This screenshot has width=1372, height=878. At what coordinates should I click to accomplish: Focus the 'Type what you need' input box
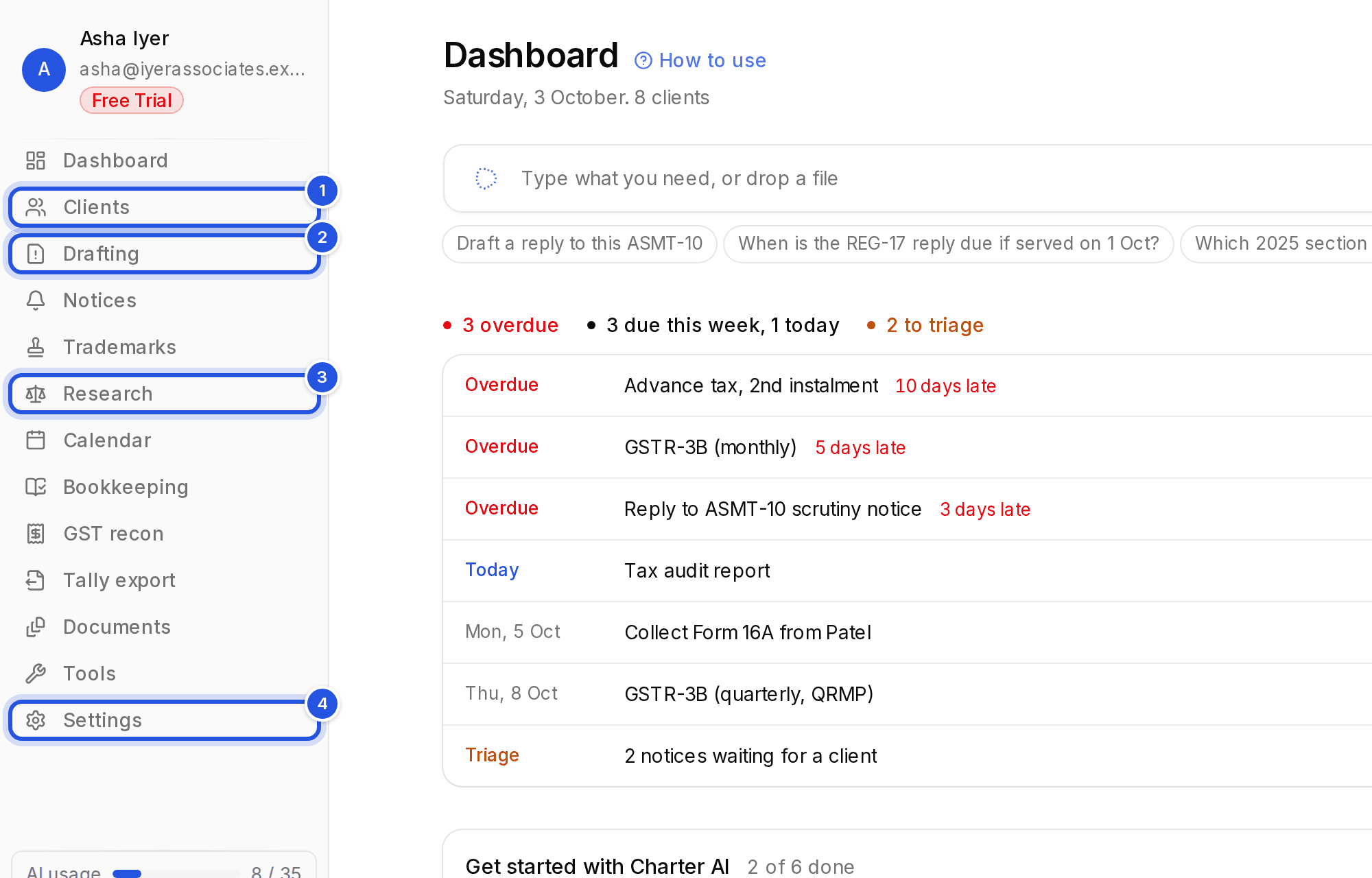point(908,178)
